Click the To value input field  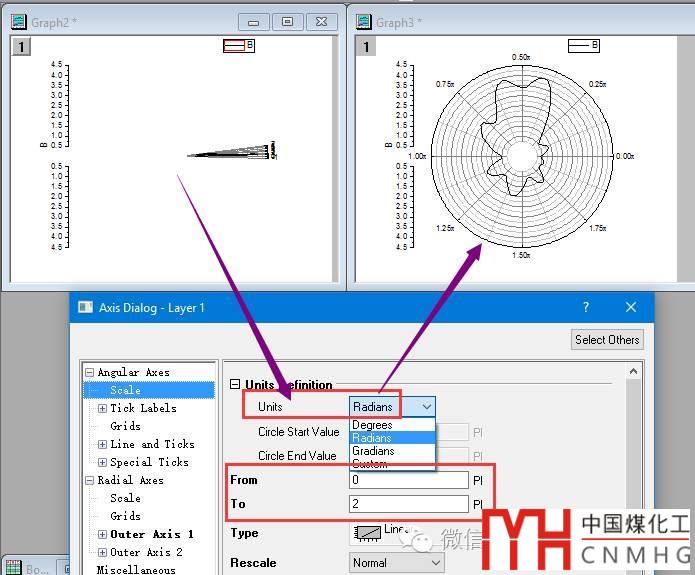pos(408,504)
